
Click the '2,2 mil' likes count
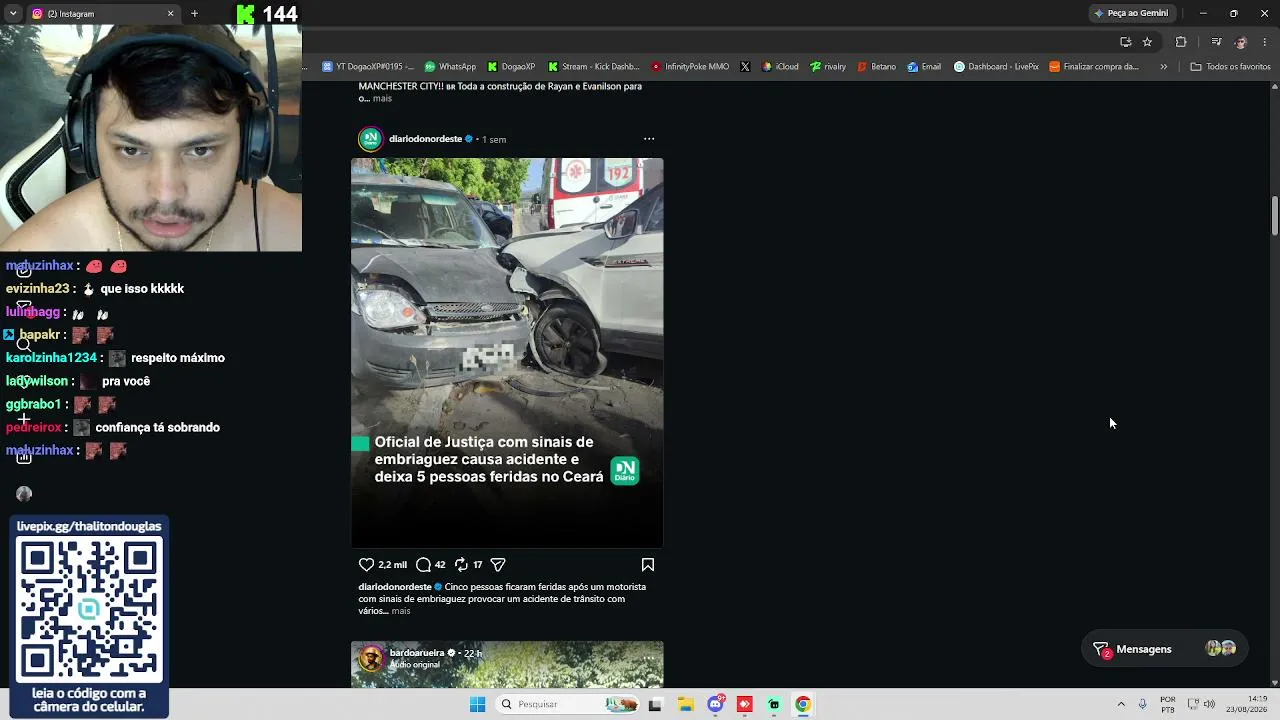coord(393,565)
